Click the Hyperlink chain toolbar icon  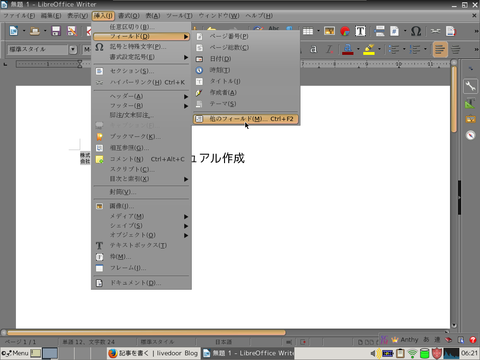(x=435, y=31)
